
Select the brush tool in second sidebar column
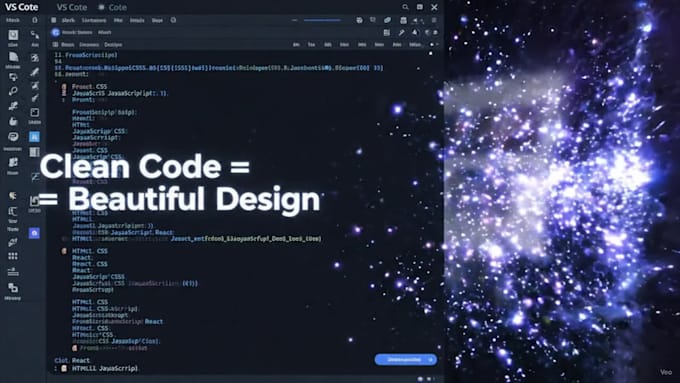(x=35, y=72)
